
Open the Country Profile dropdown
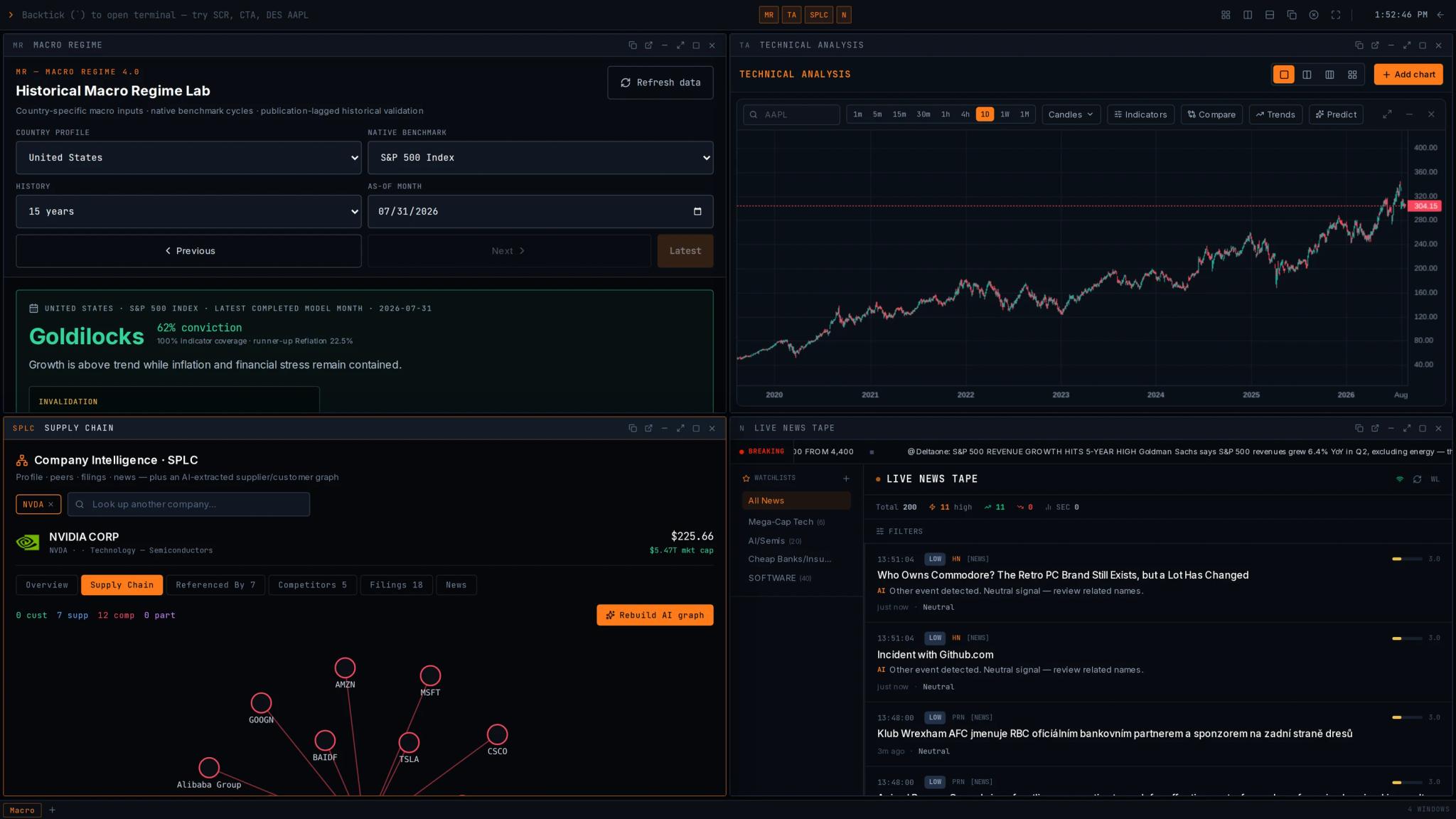(x=188, y=158)
